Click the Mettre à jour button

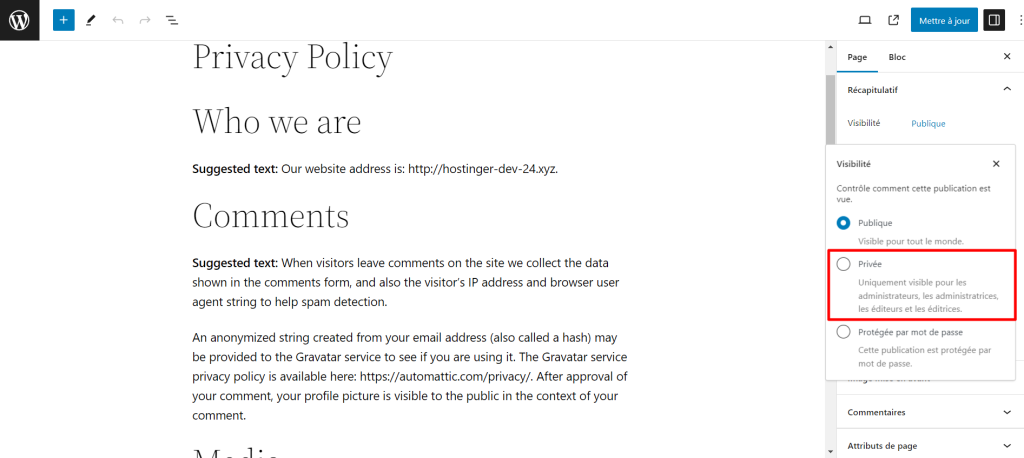[944, 20]
